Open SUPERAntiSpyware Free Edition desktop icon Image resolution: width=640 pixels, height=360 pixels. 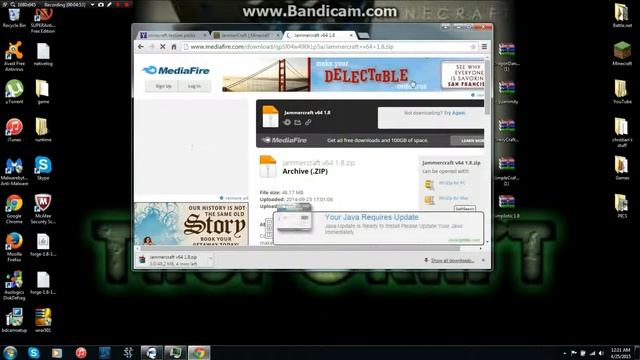point(43,20)
